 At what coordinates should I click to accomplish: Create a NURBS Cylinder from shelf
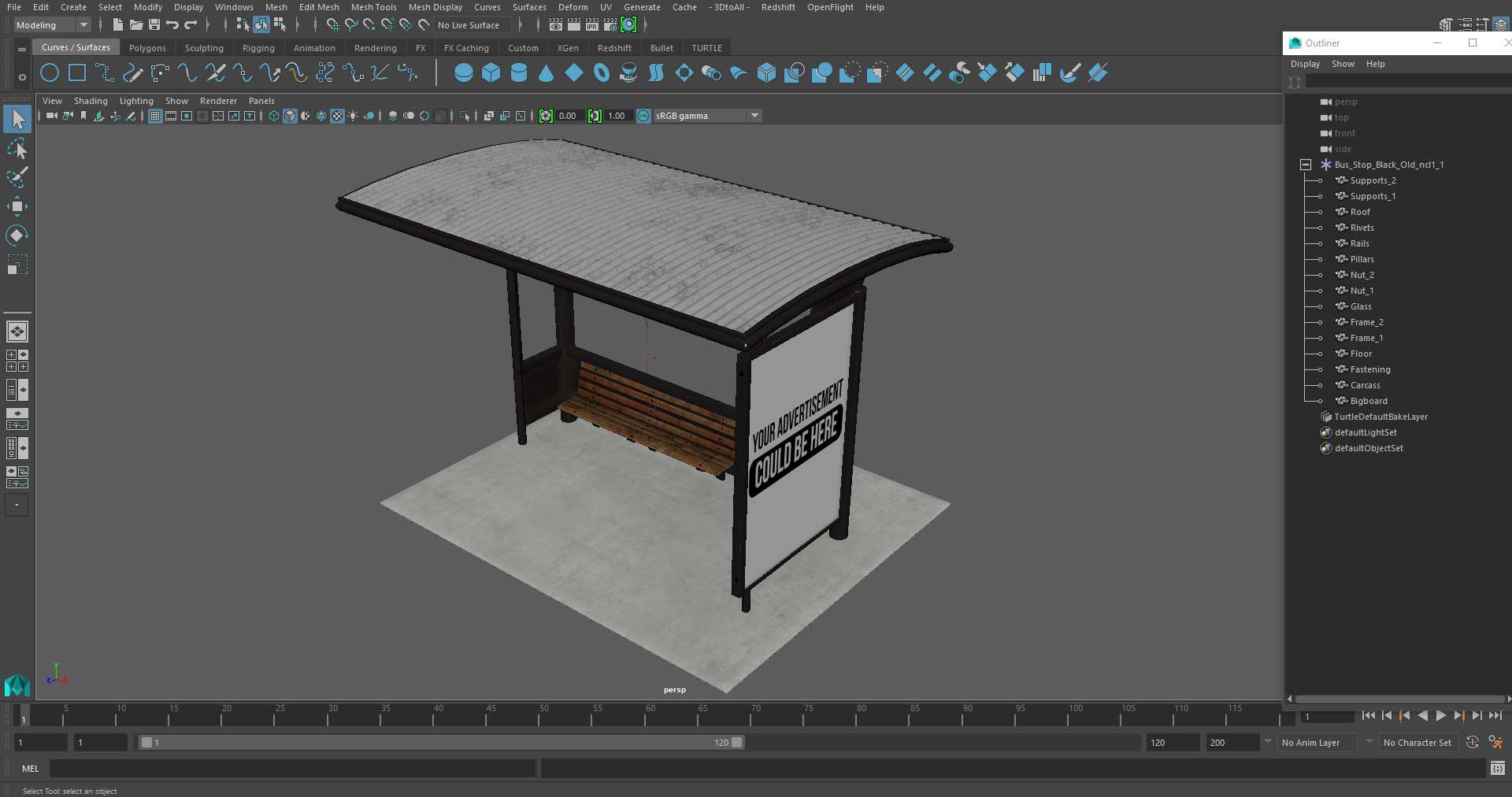coord(519,73)
